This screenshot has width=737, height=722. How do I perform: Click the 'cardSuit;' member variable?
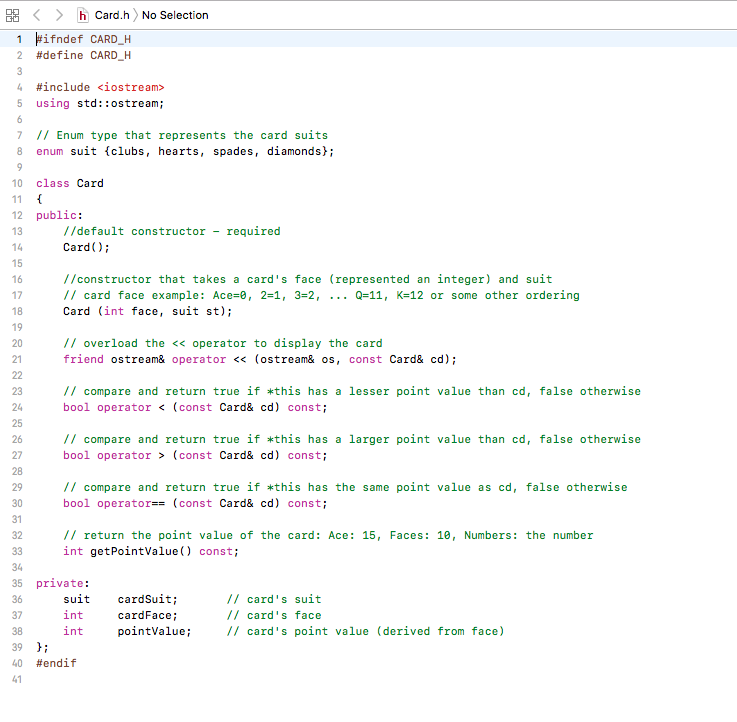[x=148, y=599]
